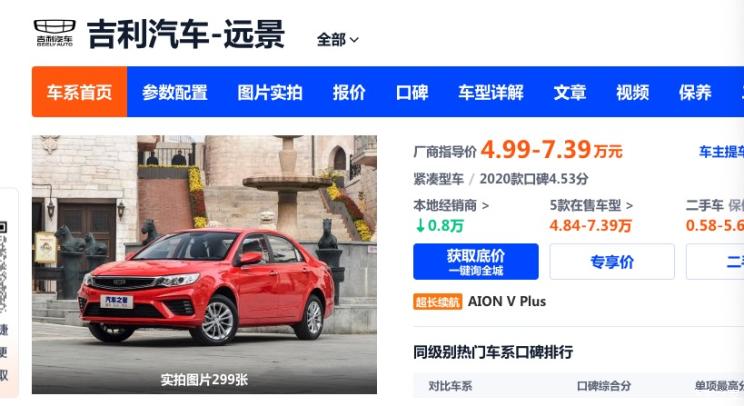The height and width of the screenshot is (406, 744).
Task: Switch to the 参数配置 tab
Action: (x=175, y=92)
